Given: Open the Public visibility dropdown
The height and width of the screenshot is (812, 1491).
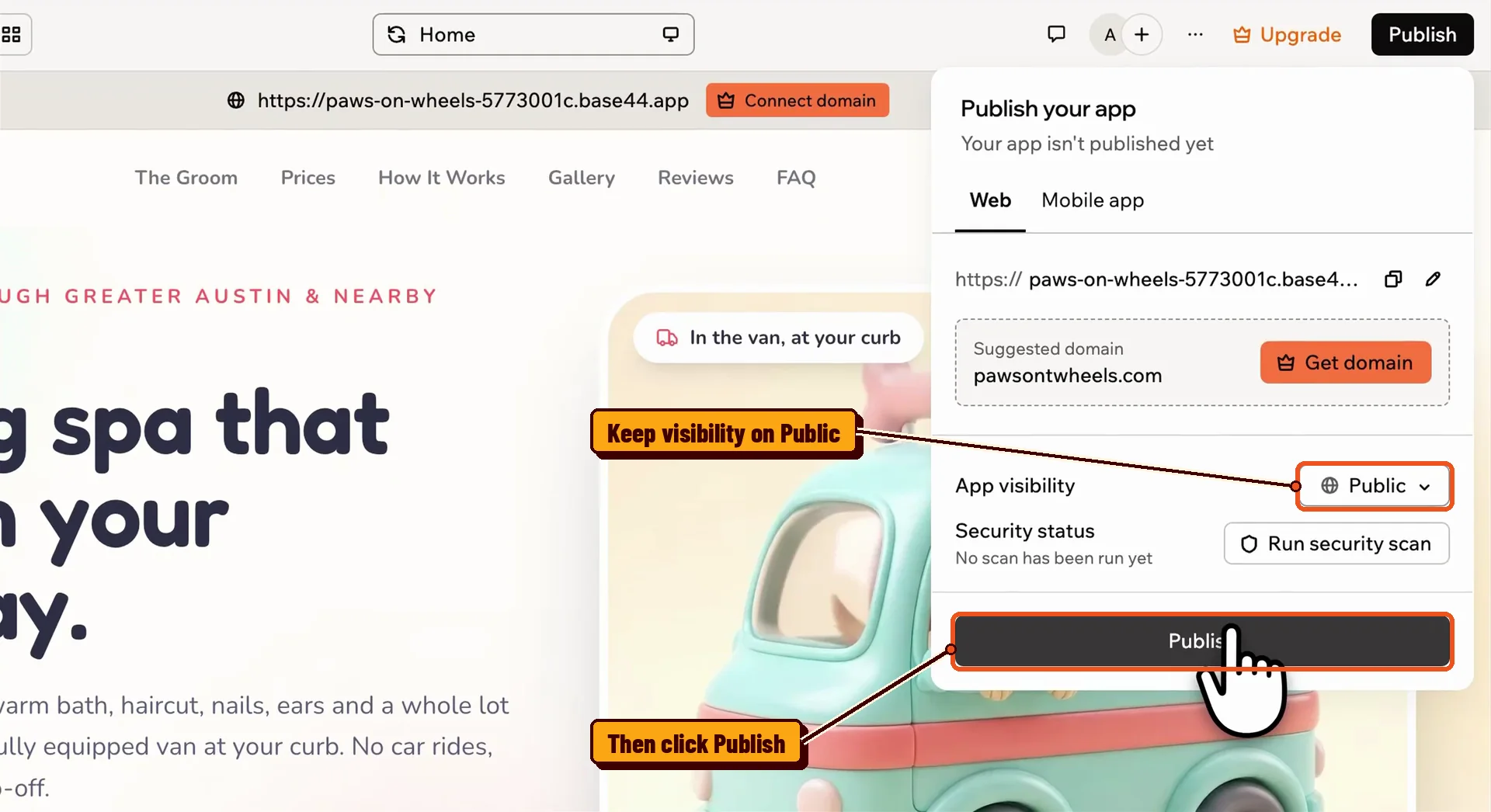Looking at the screenshot, I should (1375, 486).
